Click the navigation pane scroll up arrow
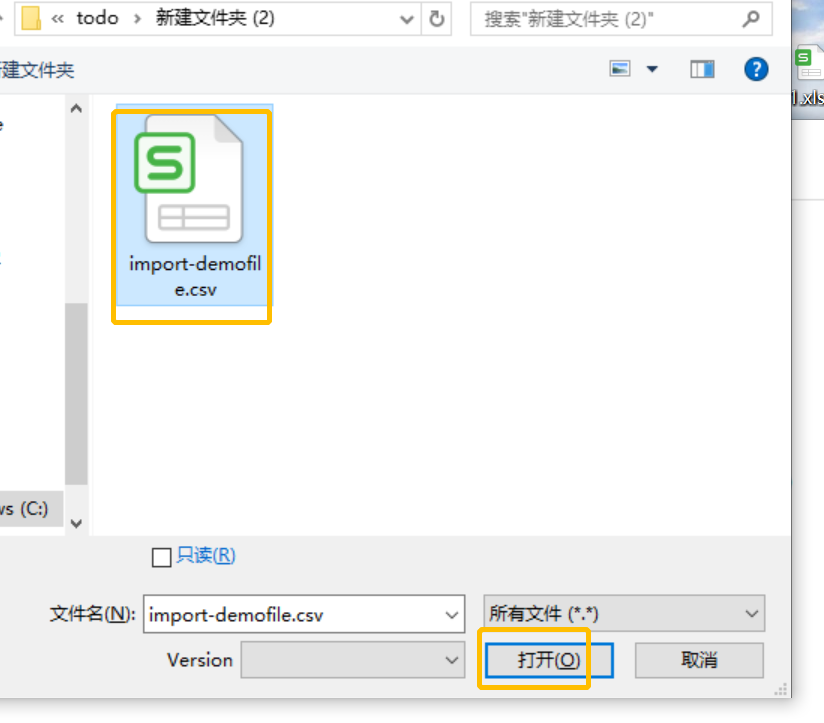Image resolution: width=824 pixels, height=723 pixels. 76,109
